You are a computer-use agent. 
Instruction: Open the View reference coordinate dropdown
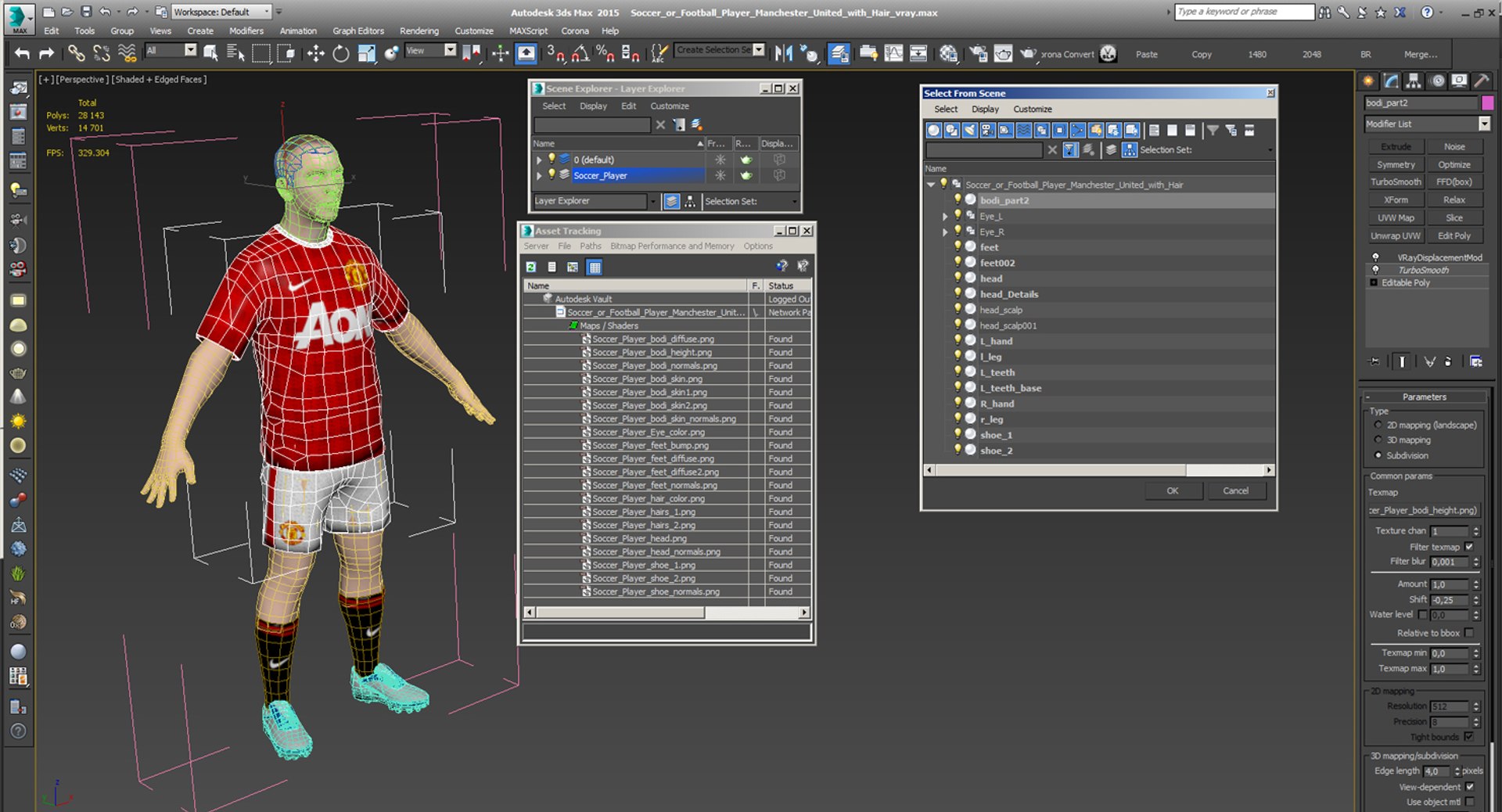coord(430,50)
